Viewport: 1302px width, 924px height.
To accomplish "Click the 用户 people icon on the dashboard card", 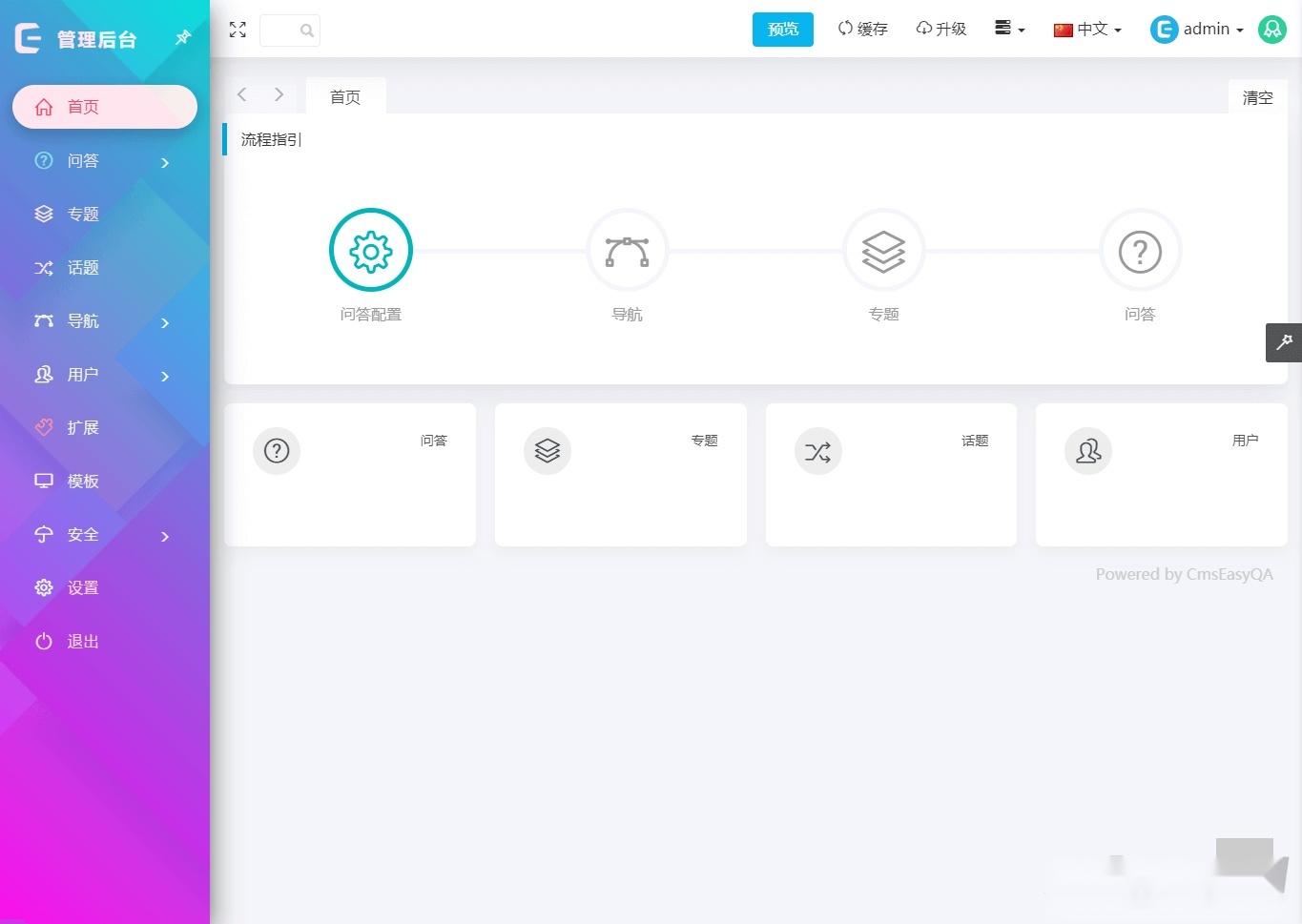I will coord(1088,451).
